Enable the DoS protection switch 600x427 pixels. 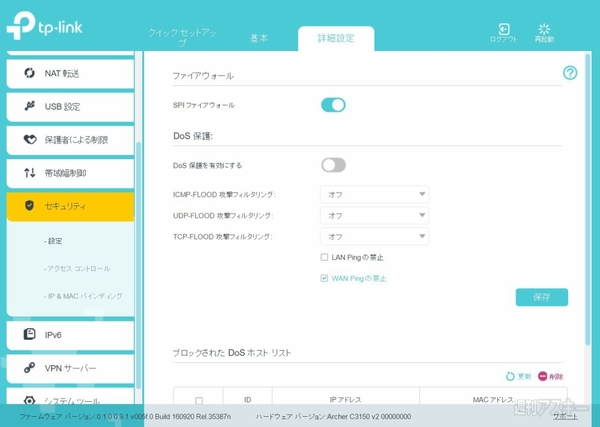point(333,165)
